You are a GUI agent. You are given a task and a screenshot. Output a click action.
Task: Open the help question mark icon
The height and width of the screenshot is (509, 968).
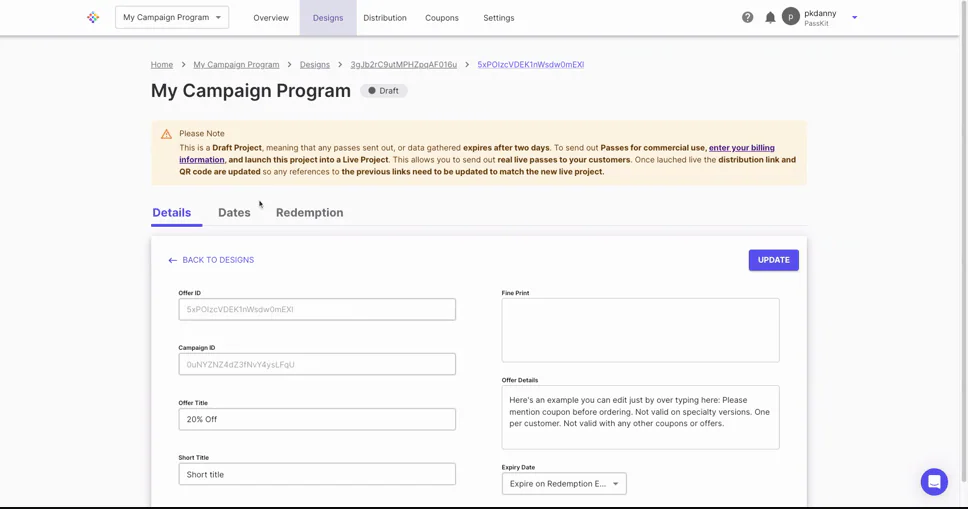[x=747, y=17]
